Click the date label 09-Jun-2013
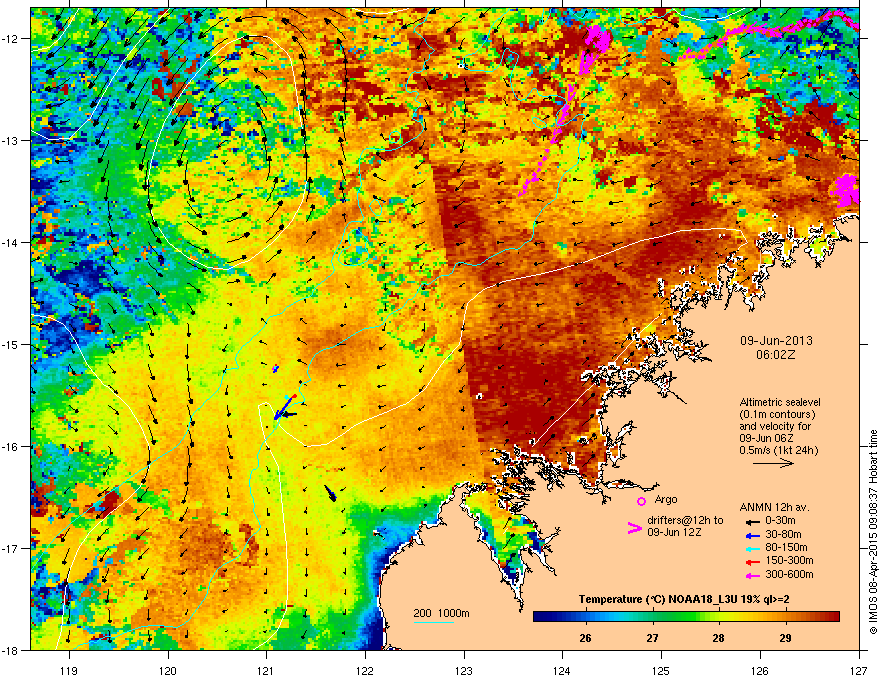Screen dimensions: 880x680 click(x=776, y=341)
